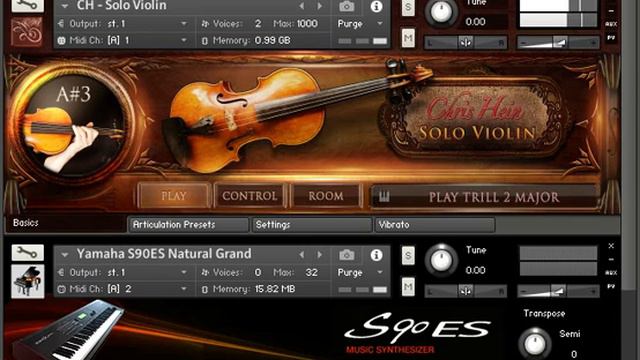This screenshot has height=360, width=640.
Task: Go to previous instrument in Yamaha S90ES header
Action: coord(302,255)
